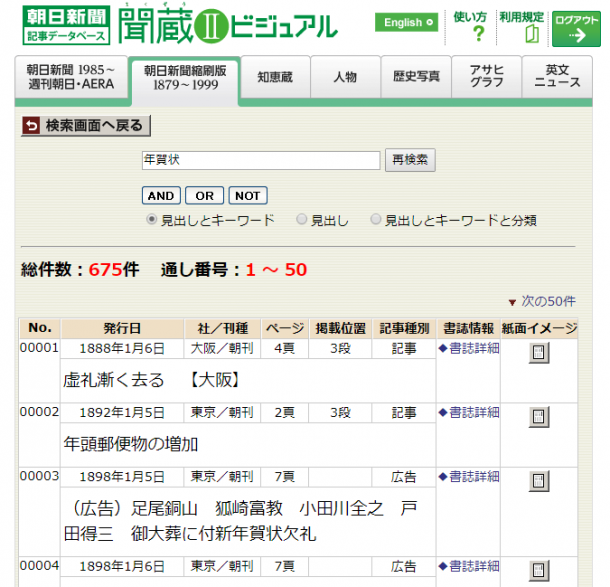
Task: Insert NOT operator
Action: click(247, 195)
